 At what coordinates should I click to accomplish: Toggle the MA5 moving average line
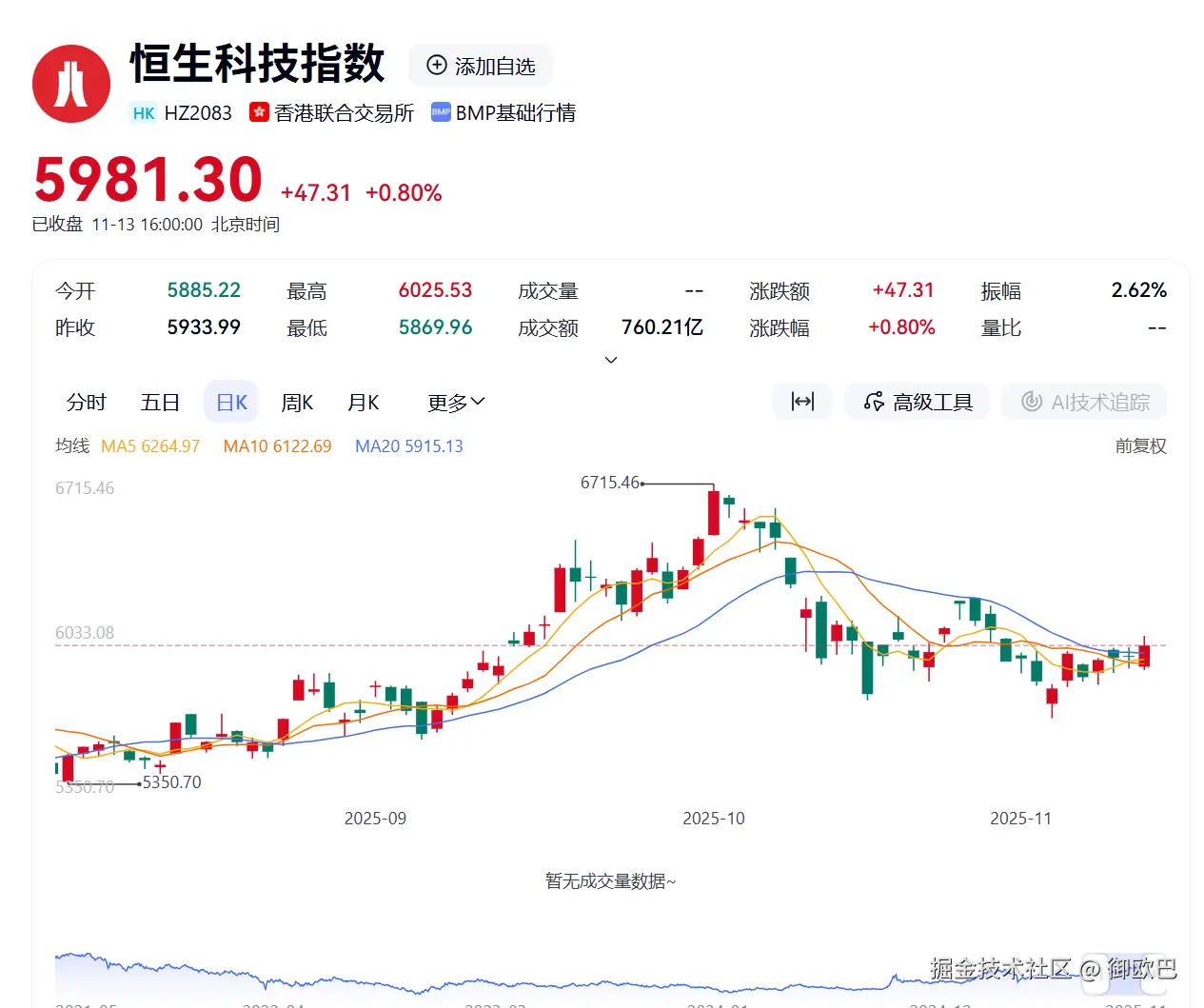[150, 445]
